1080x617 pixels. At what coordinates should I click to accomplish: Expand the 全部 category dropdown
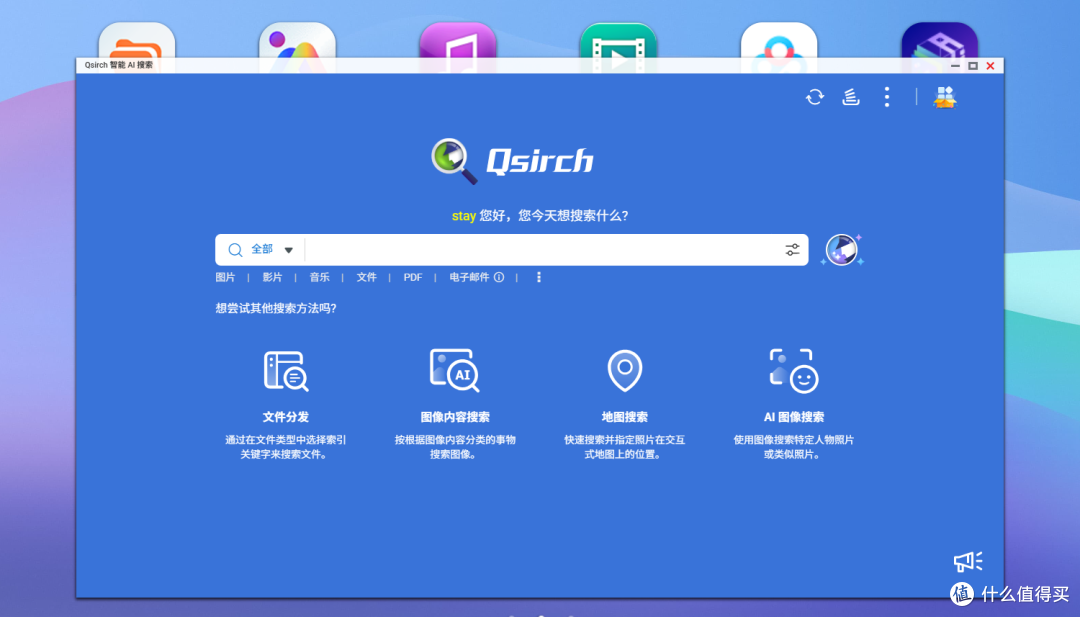(x=273, y=249)
